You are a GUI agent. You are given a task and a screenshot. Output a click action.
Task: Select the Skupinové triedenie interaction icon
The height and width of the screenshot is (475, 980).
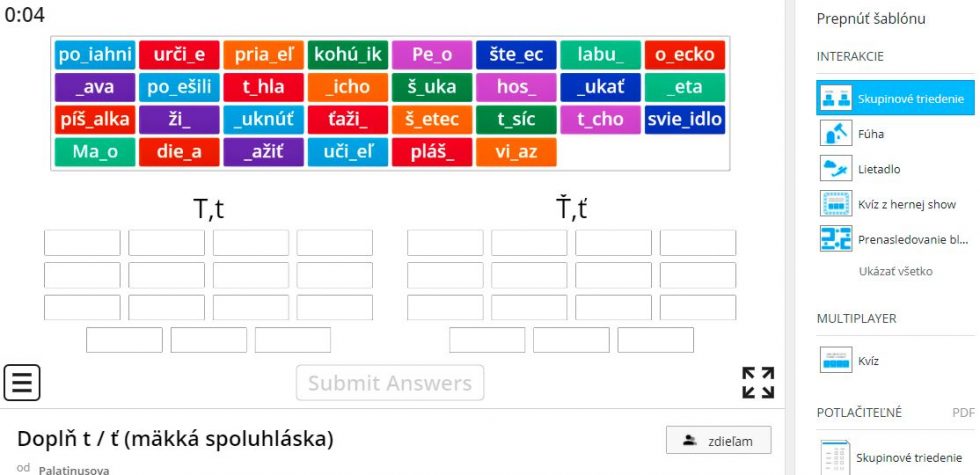(836, 99)
